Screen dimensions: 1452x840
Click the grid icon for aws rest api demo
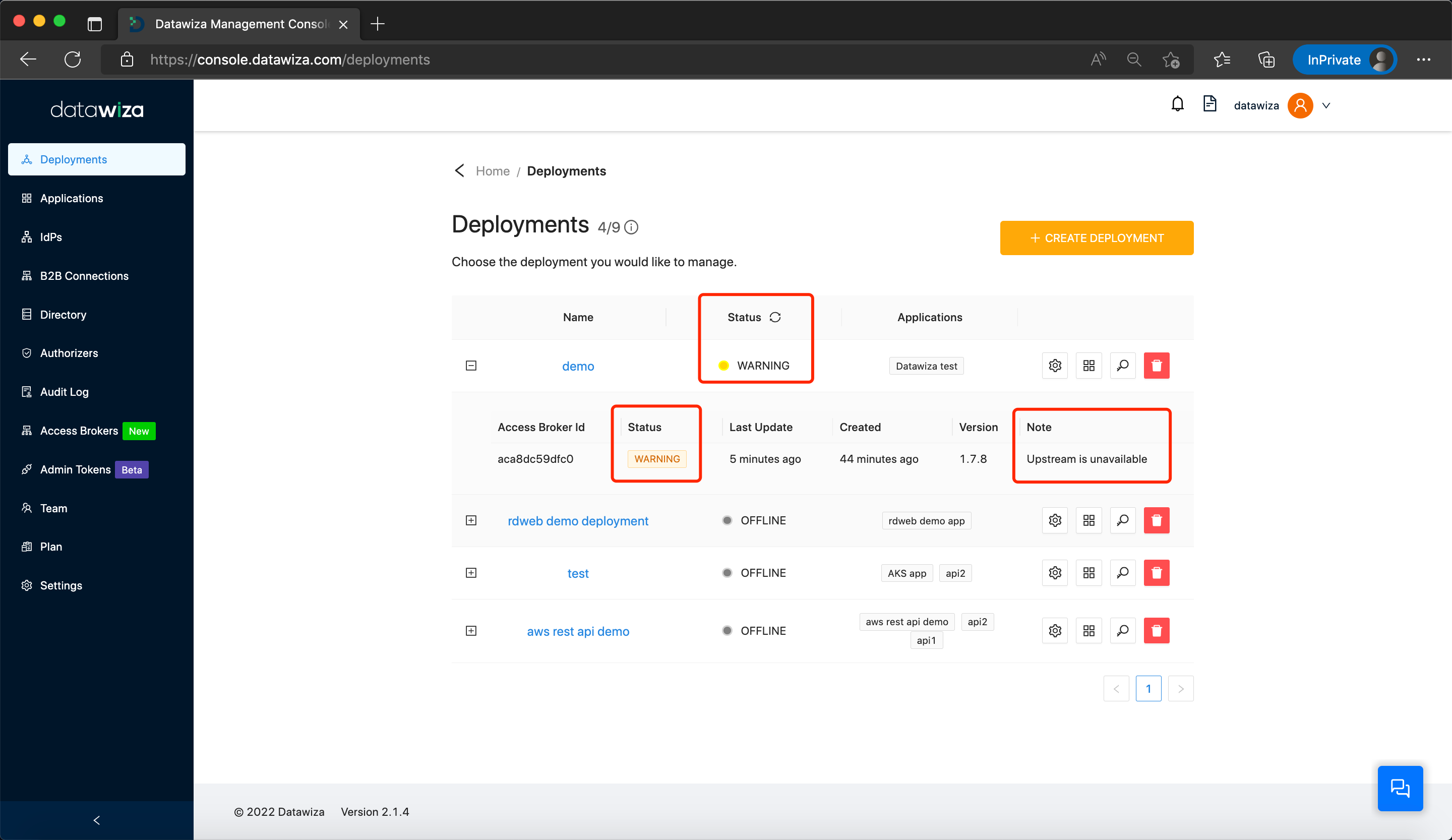tap(1089, 631)
